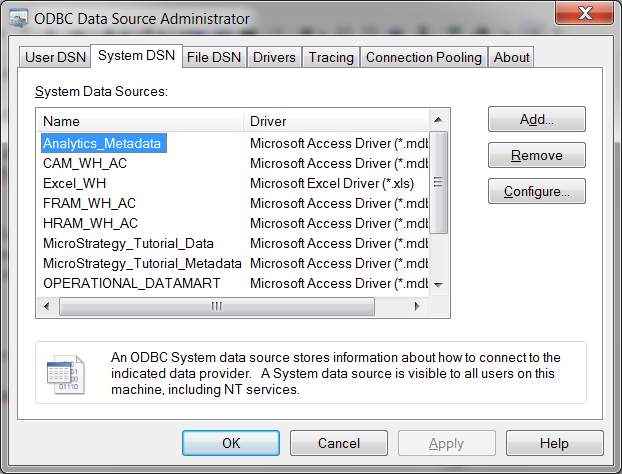Click the horizontal scrollbar right arrow
The width and height of the screenshot is (622, 474).
point(417,306)
